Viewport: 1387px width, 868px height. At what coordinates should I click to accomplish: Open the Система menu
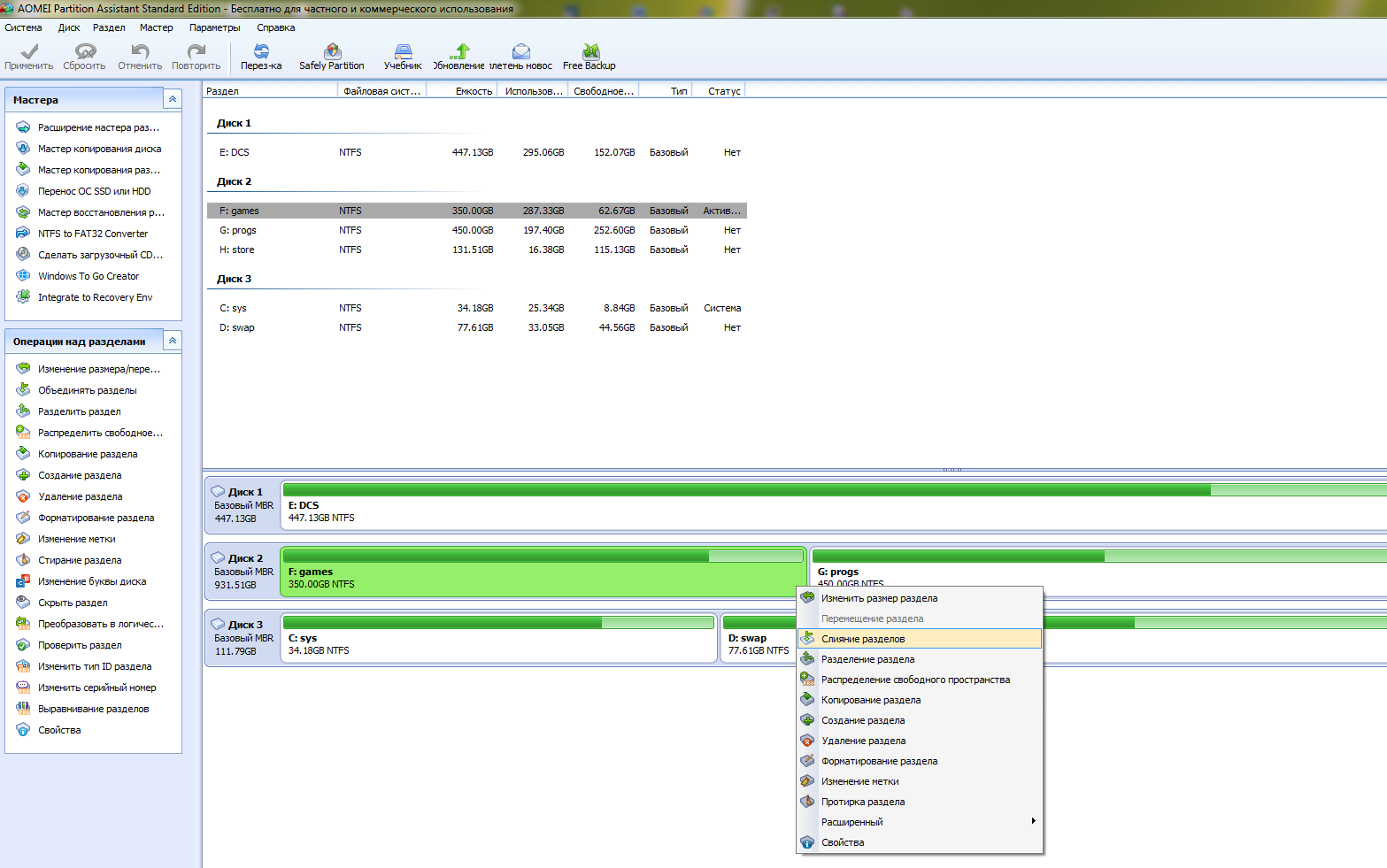pyautogui.click(x=23, y=27)
